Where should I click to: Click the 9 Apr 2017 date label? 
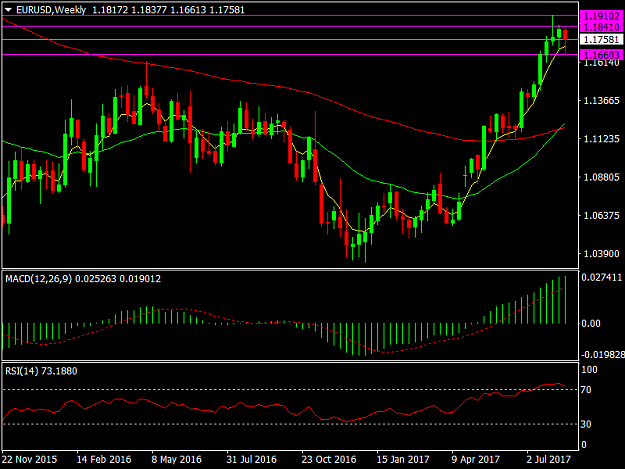tap(476, 459)
